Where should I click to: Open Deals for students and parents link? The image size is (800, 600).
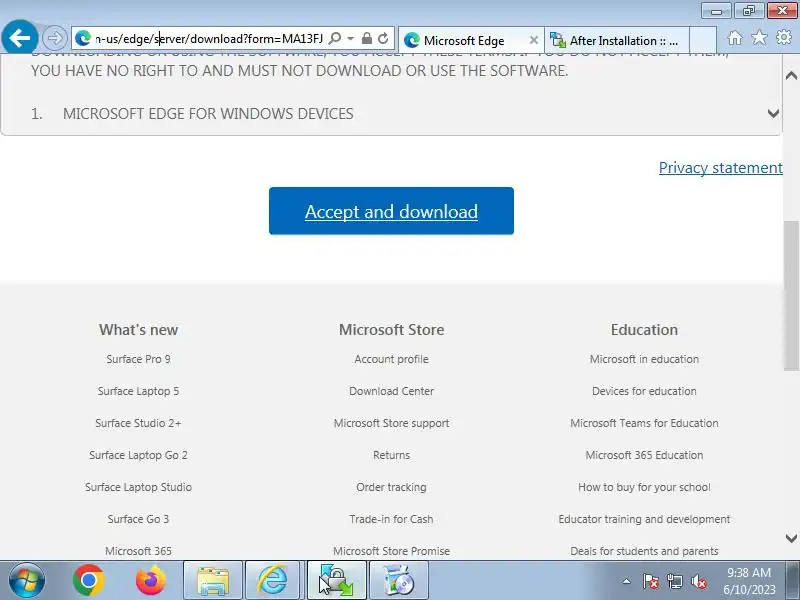(x=644, y=551)
